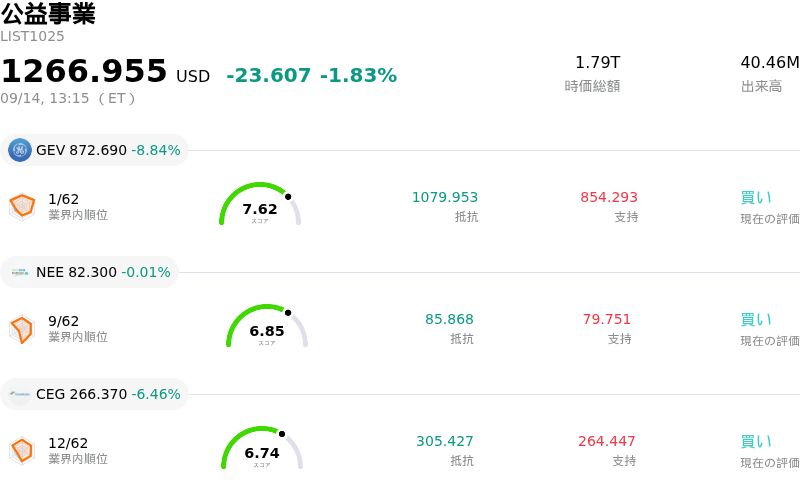
Task: Click the 1266.955 index value
Action: [84, 70]
